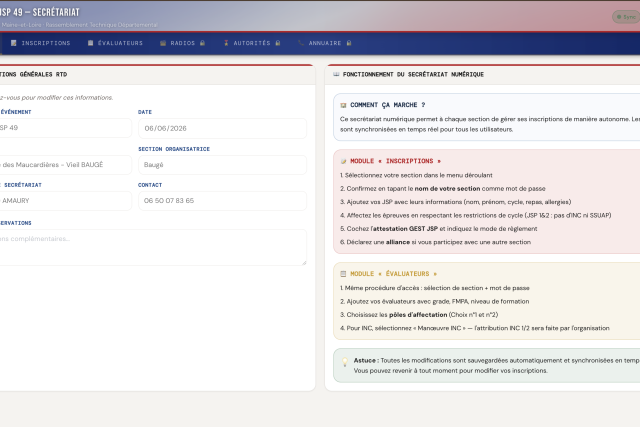Open the Annuaire tab

tap(324, 43)
